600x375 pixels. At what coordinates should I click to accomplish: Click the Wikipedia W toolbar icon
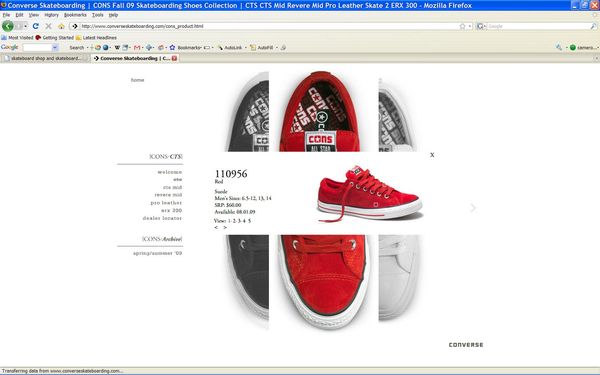tap(117, 47)
